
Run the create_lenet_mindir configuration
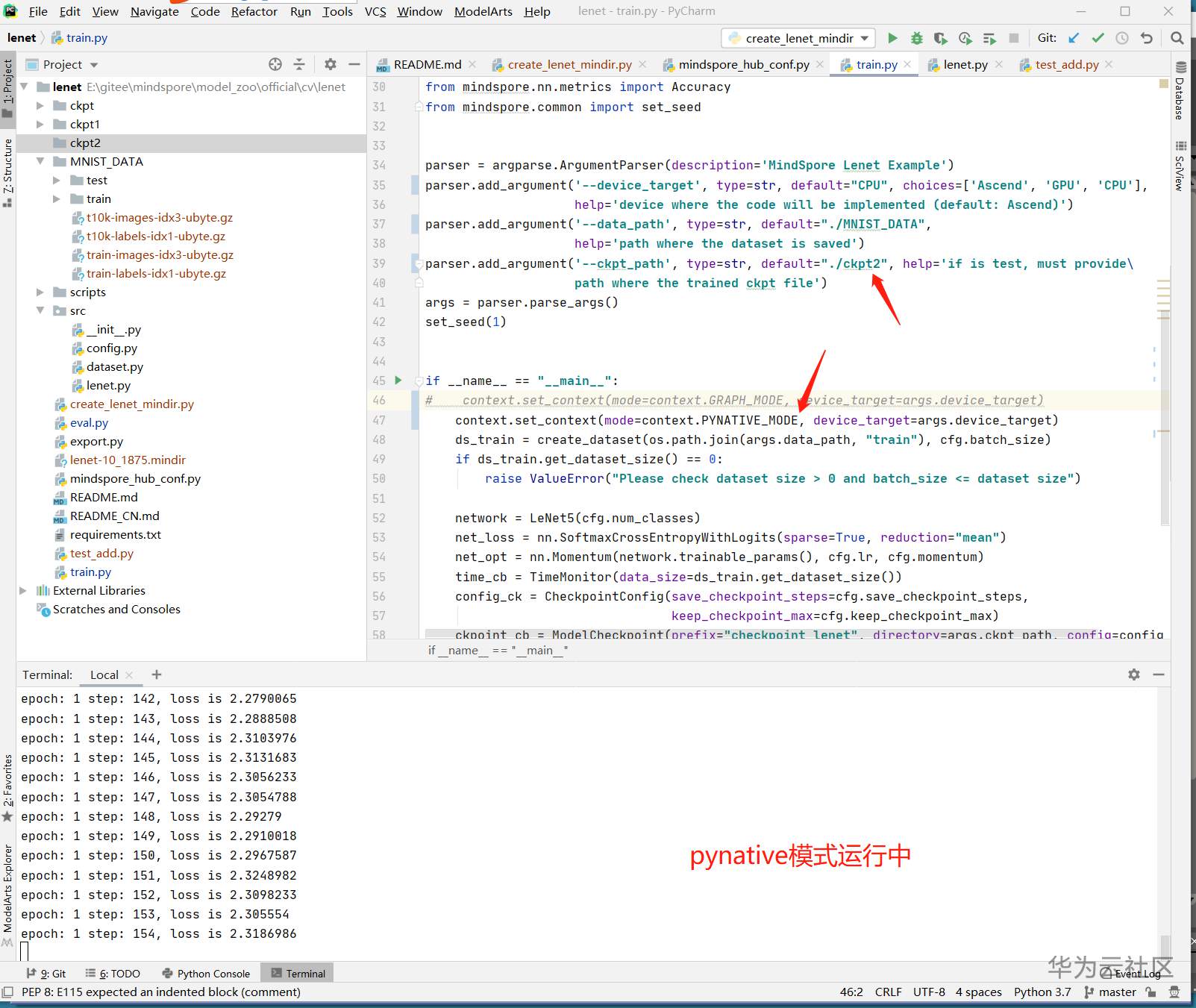pos(892,38)
